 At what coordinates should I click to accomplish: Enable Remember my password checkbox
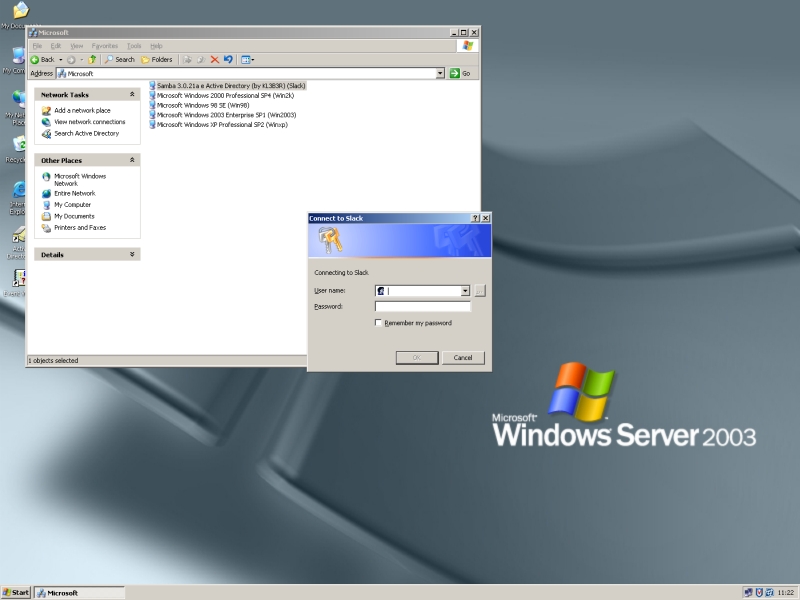pyautogui.click(x=378, y=323)
